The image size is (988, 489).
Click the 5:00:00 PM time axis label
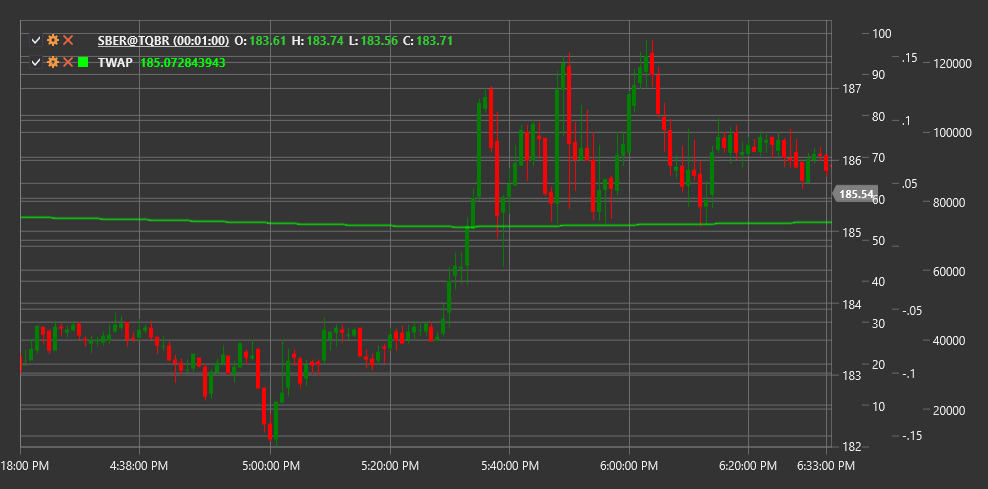point(270,466)
